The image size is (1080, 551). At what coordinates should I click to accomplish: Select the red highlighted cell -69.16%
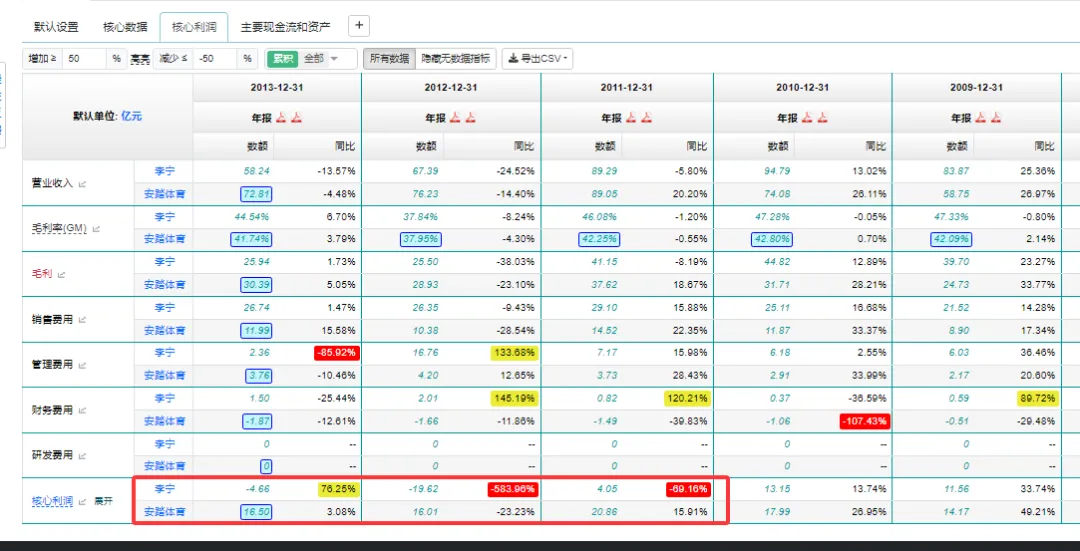pyautogui.click(x=688, y=489)
